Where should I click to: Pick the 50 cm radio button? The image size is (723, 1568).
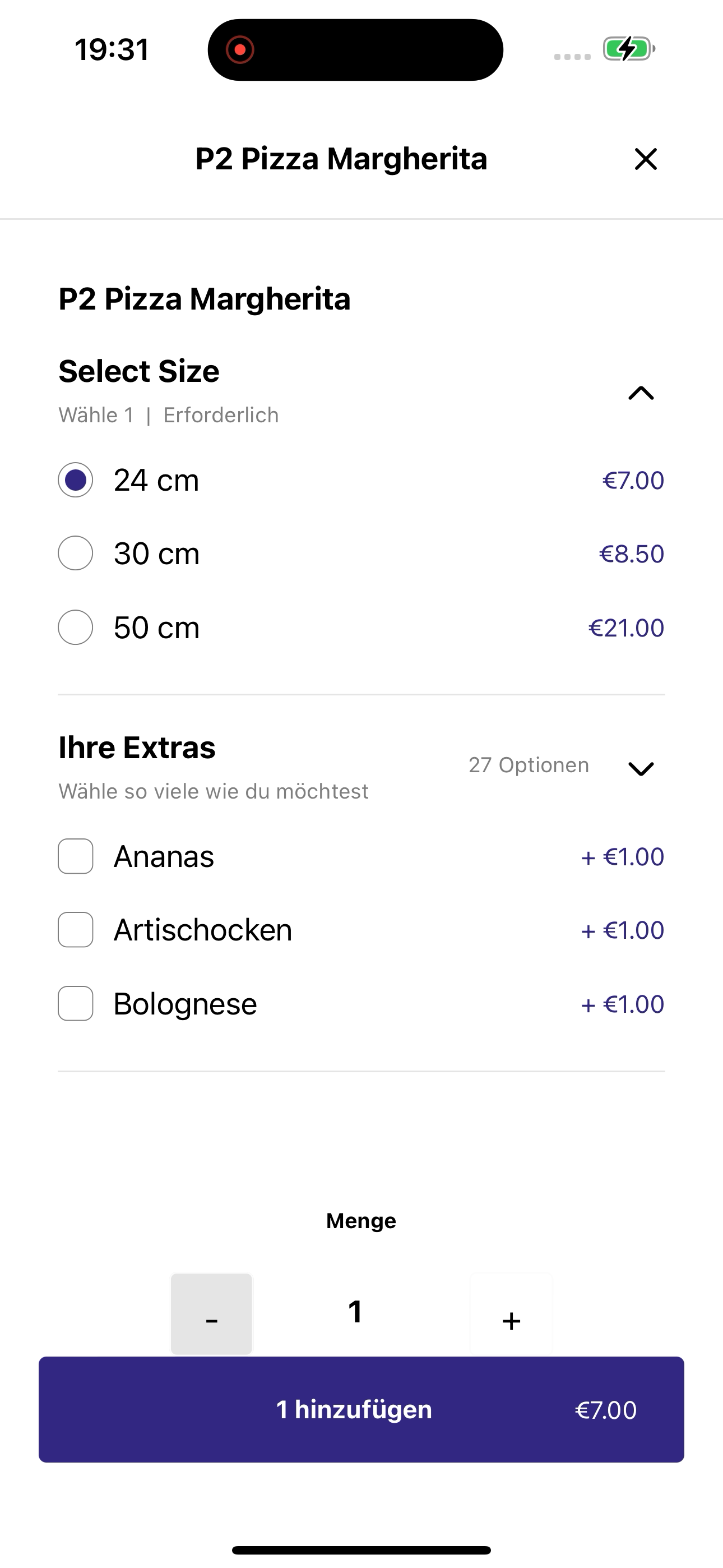[x=76, y=628]
